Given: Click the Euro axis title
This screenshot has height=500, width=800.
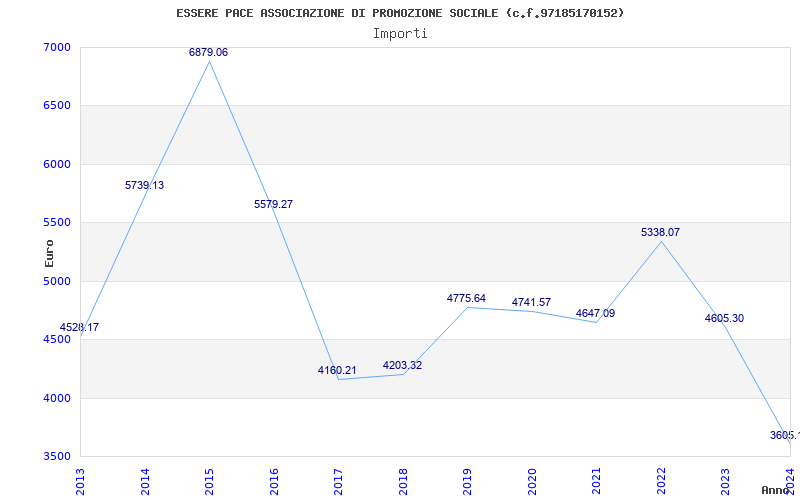Looking at the screenshot, I should click(x=49, y=253).
